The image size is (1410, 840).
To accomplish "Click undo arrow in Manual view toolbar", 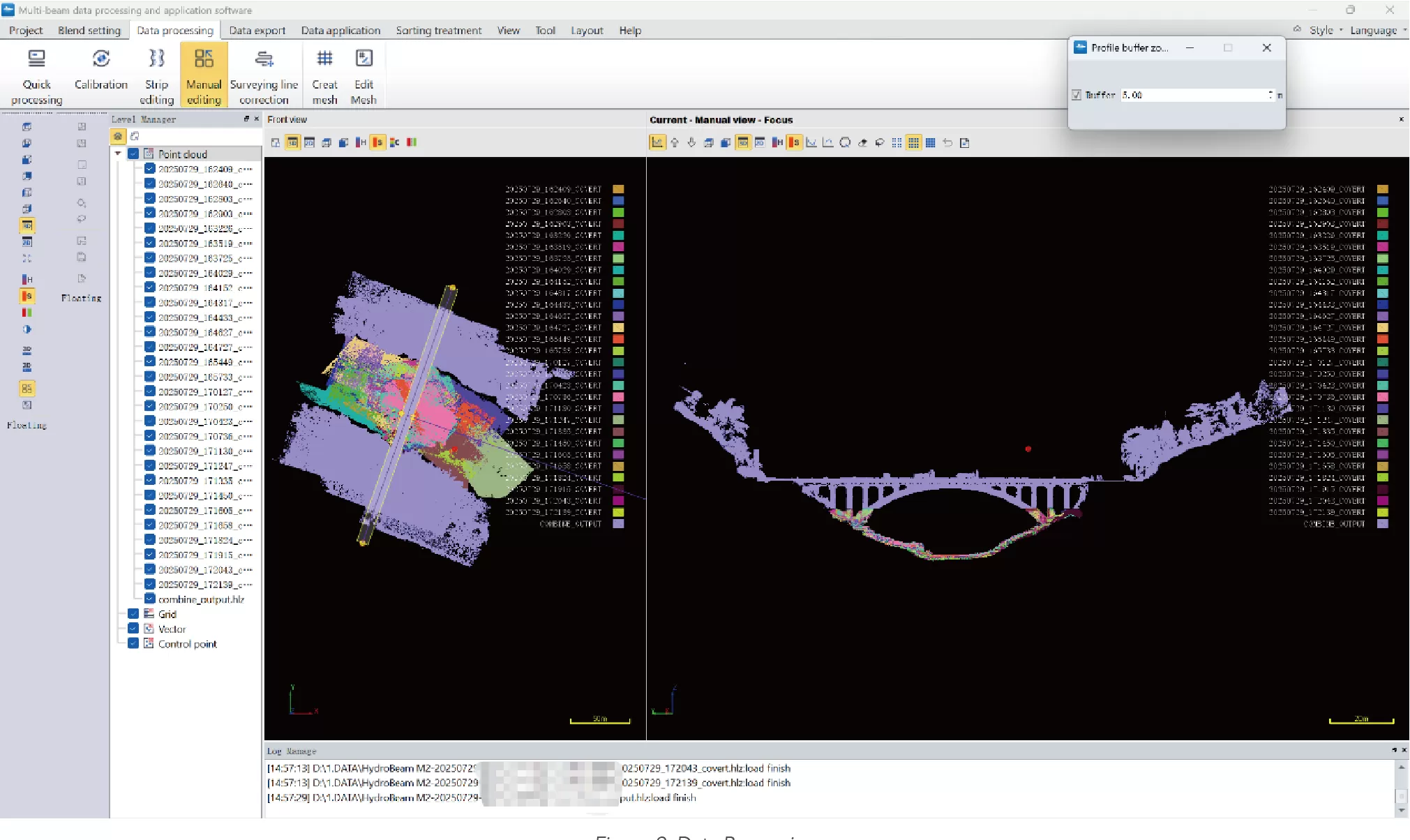I will click(947, 142).
